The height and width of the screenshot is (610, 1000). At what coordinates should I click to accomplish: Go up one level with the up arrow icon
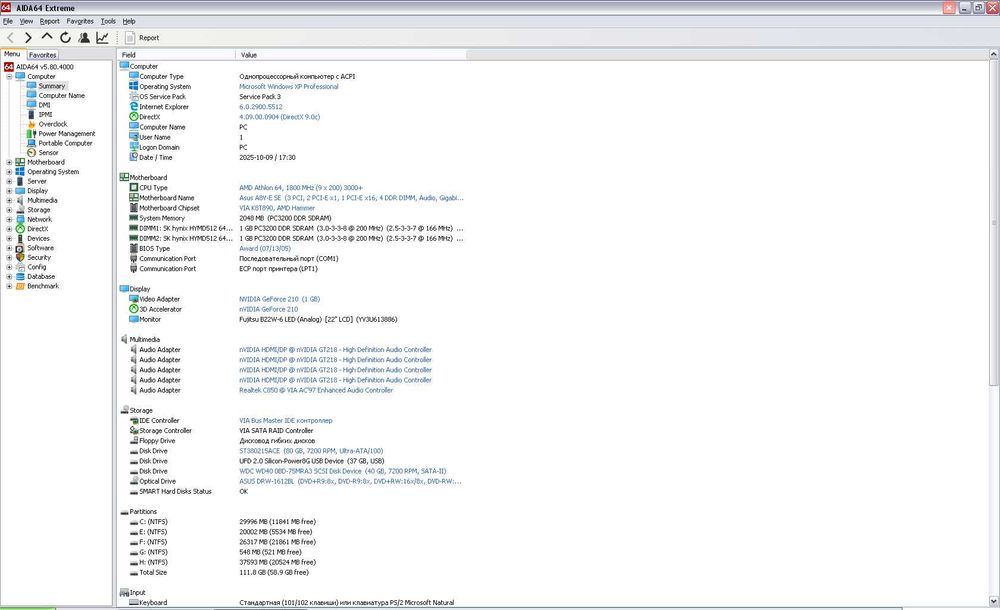click(47, 38)
